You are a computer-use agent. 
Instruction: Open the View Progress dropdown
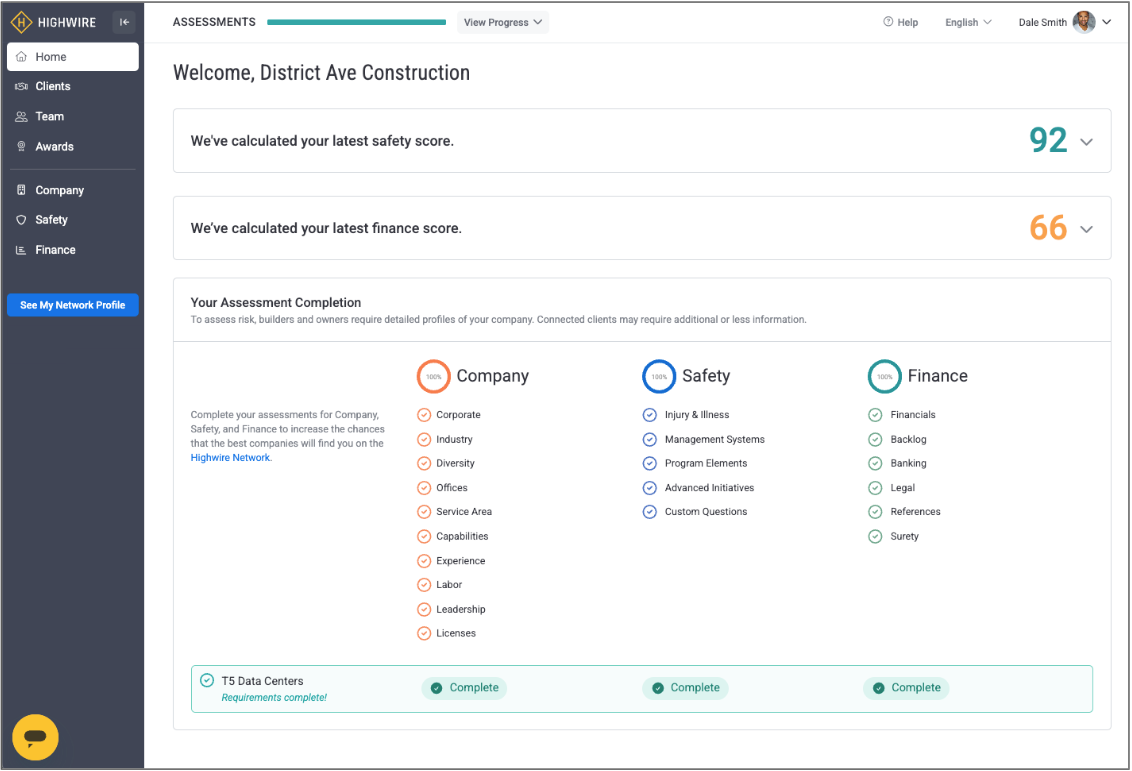click(503, 22)
